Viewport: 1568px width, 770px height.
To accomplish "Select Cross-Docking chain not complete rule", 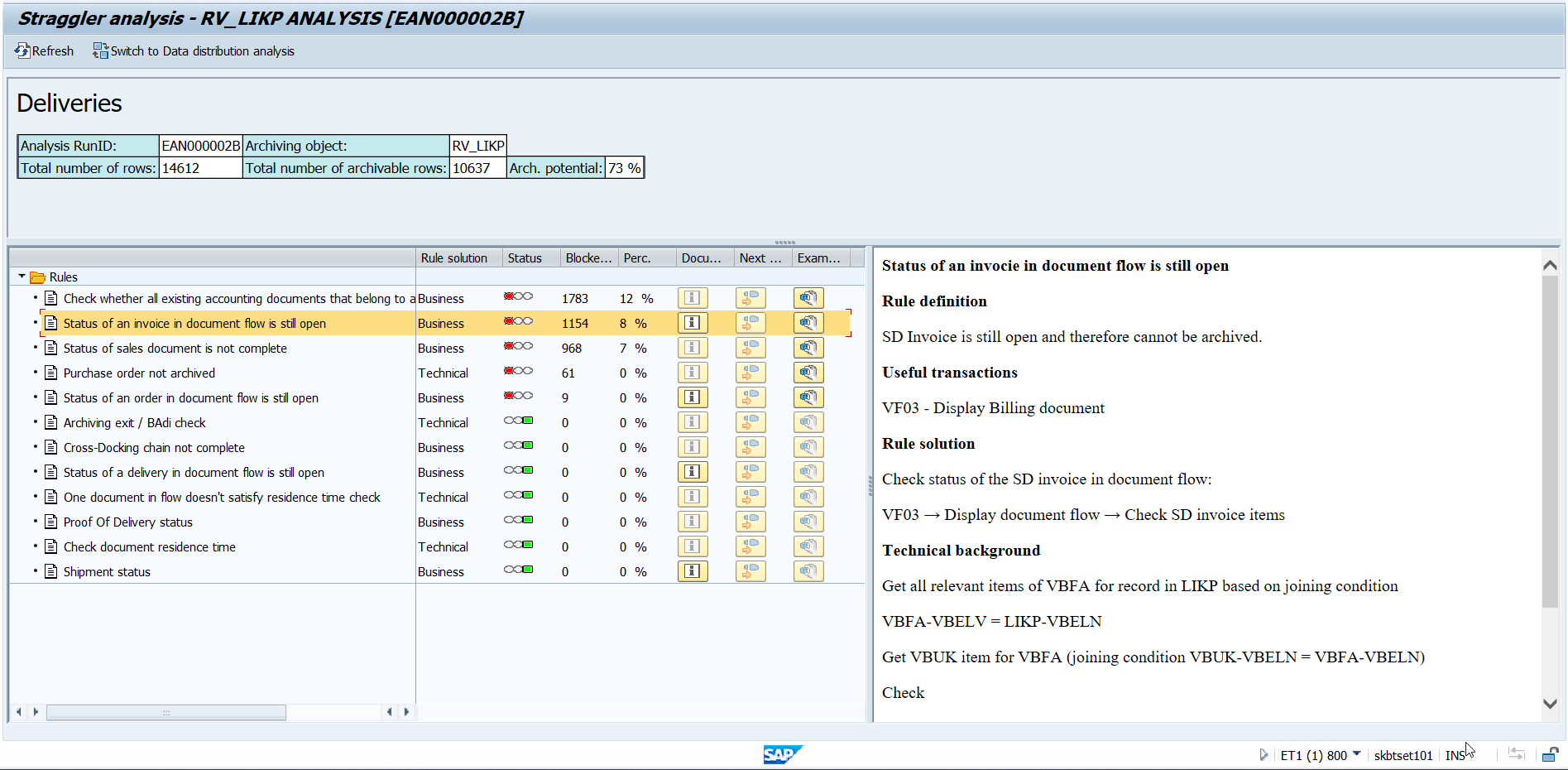I will (154, 447).
